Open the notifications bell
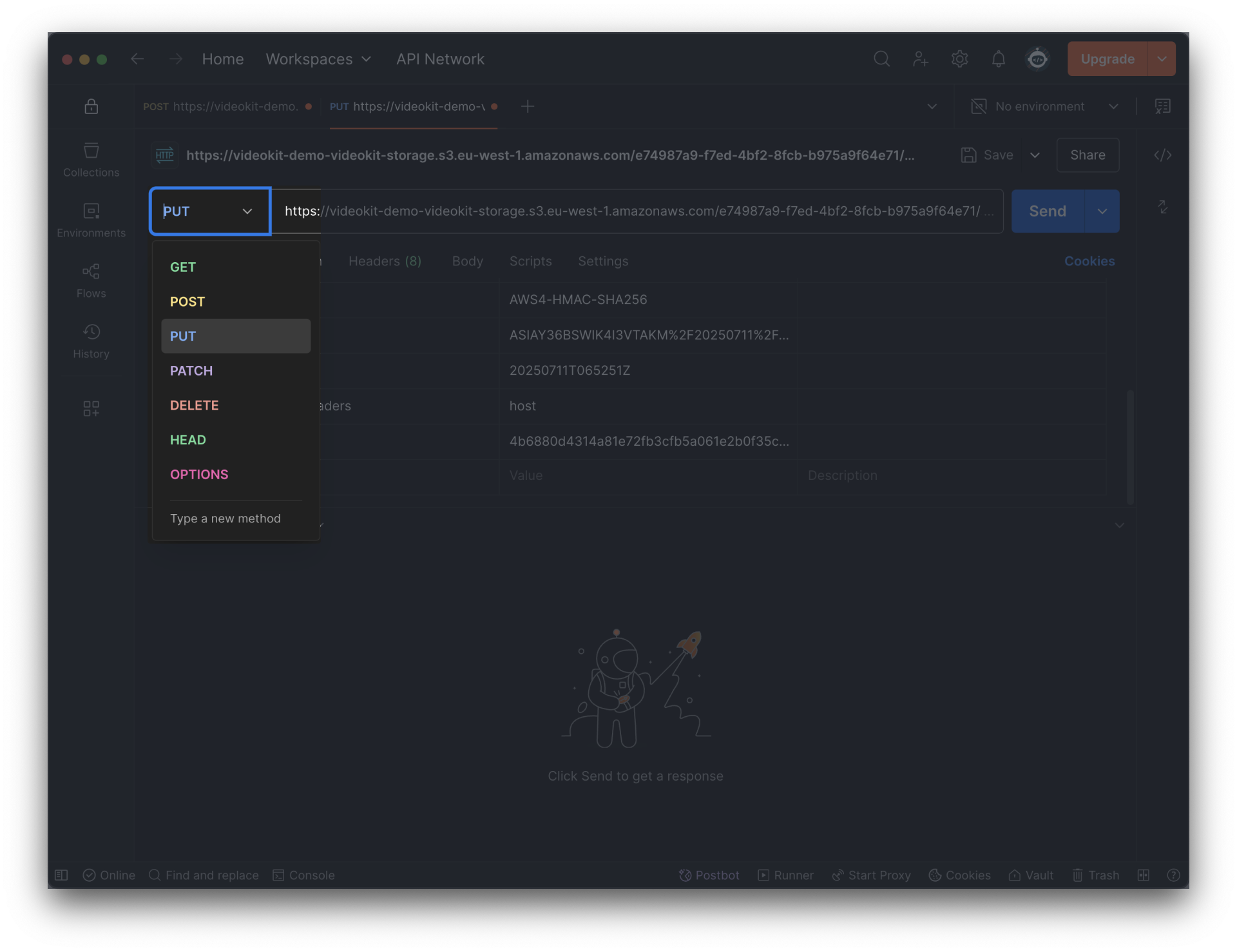 (x=998, y=59)
